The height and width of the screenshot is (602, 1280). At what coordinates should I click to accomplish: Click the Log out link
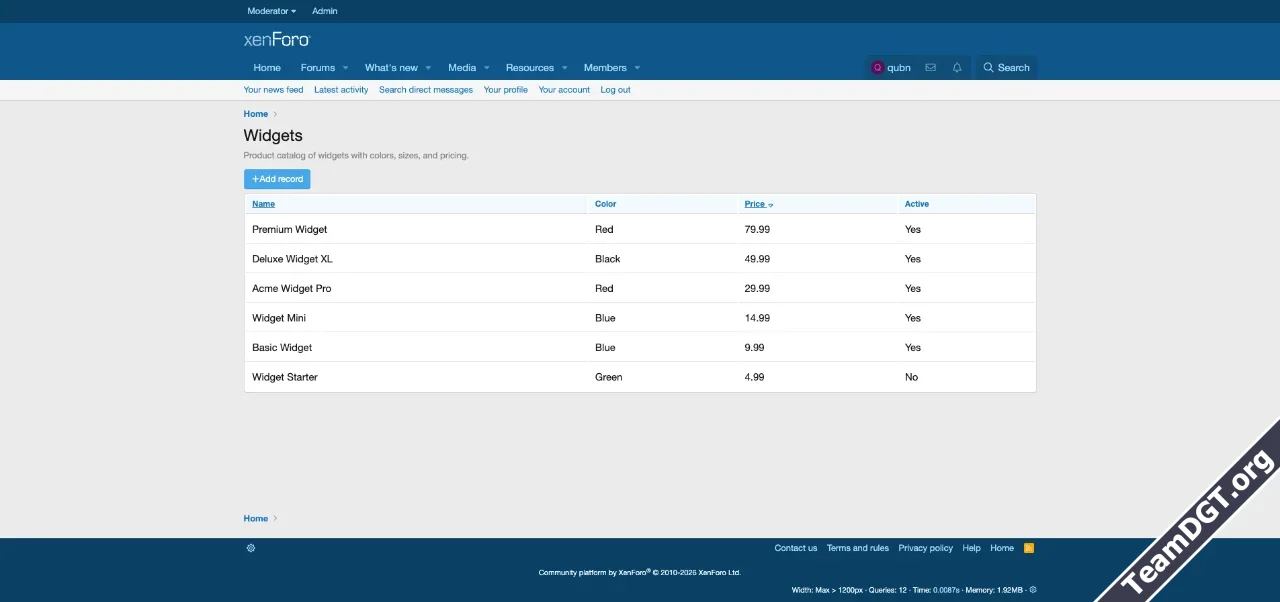point(615,90)
